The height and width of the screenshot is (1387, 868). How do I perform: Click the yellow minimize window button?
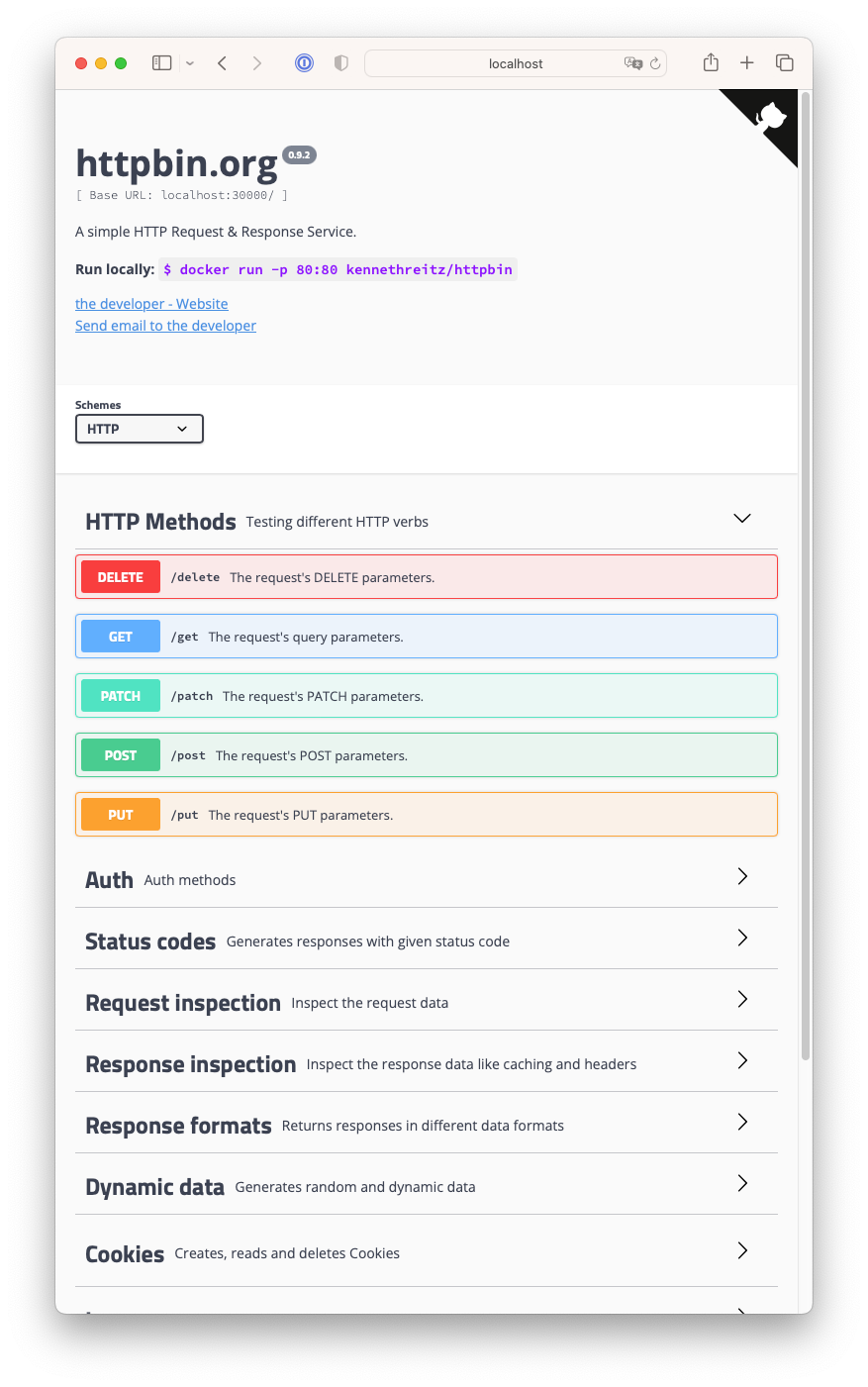click(101, 63)
